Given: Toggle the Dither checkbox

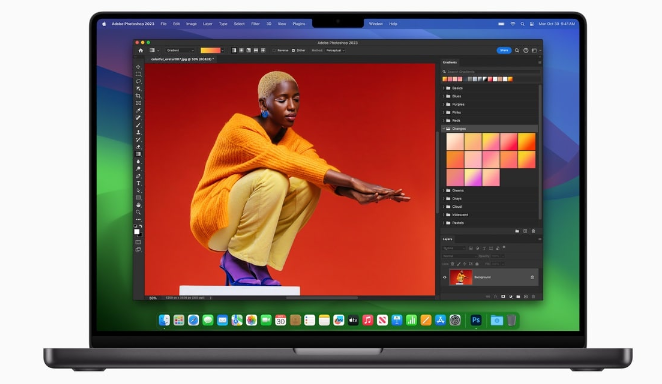Looking at the screenshot, I should tap(293, 50).
